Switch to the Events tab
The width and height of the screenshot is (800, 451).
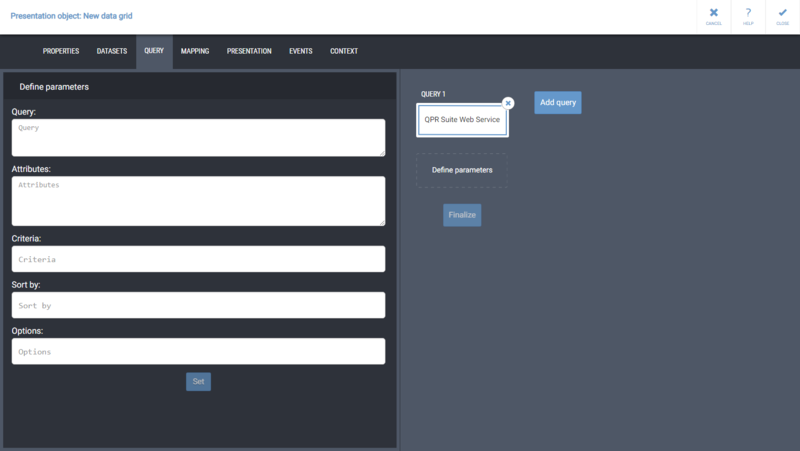[301, 51]
